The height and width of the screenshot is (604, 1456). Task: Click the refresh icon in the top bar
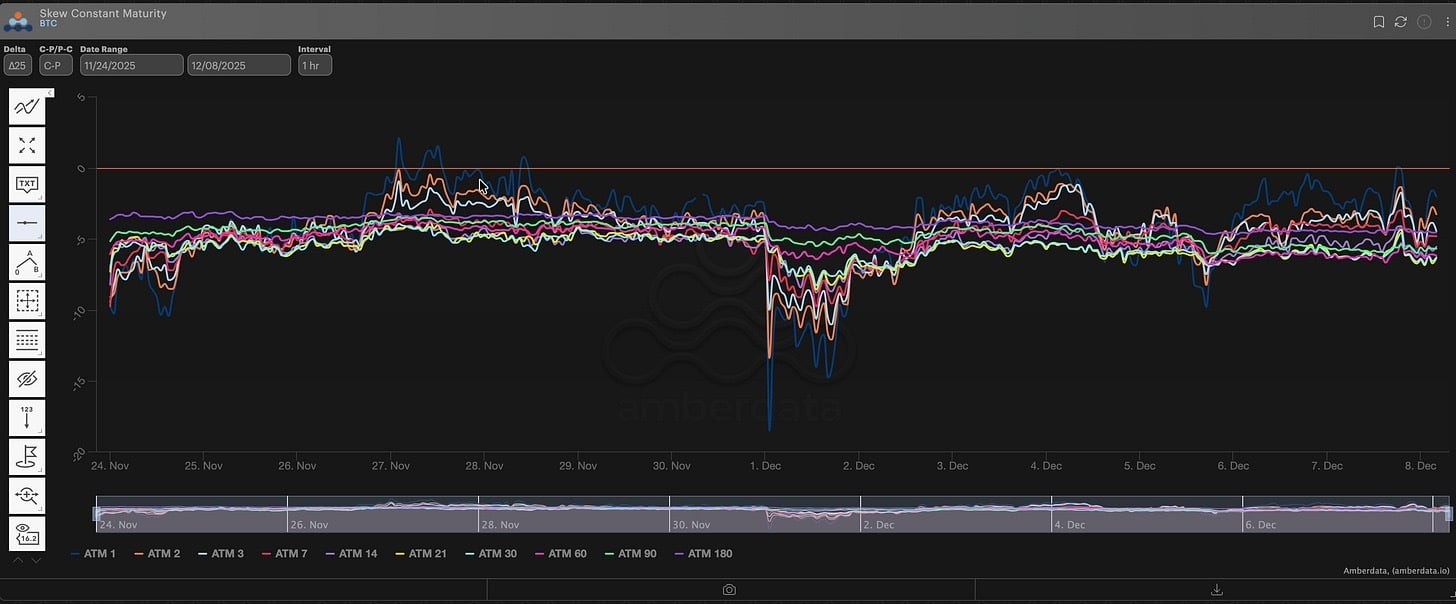1399,21
